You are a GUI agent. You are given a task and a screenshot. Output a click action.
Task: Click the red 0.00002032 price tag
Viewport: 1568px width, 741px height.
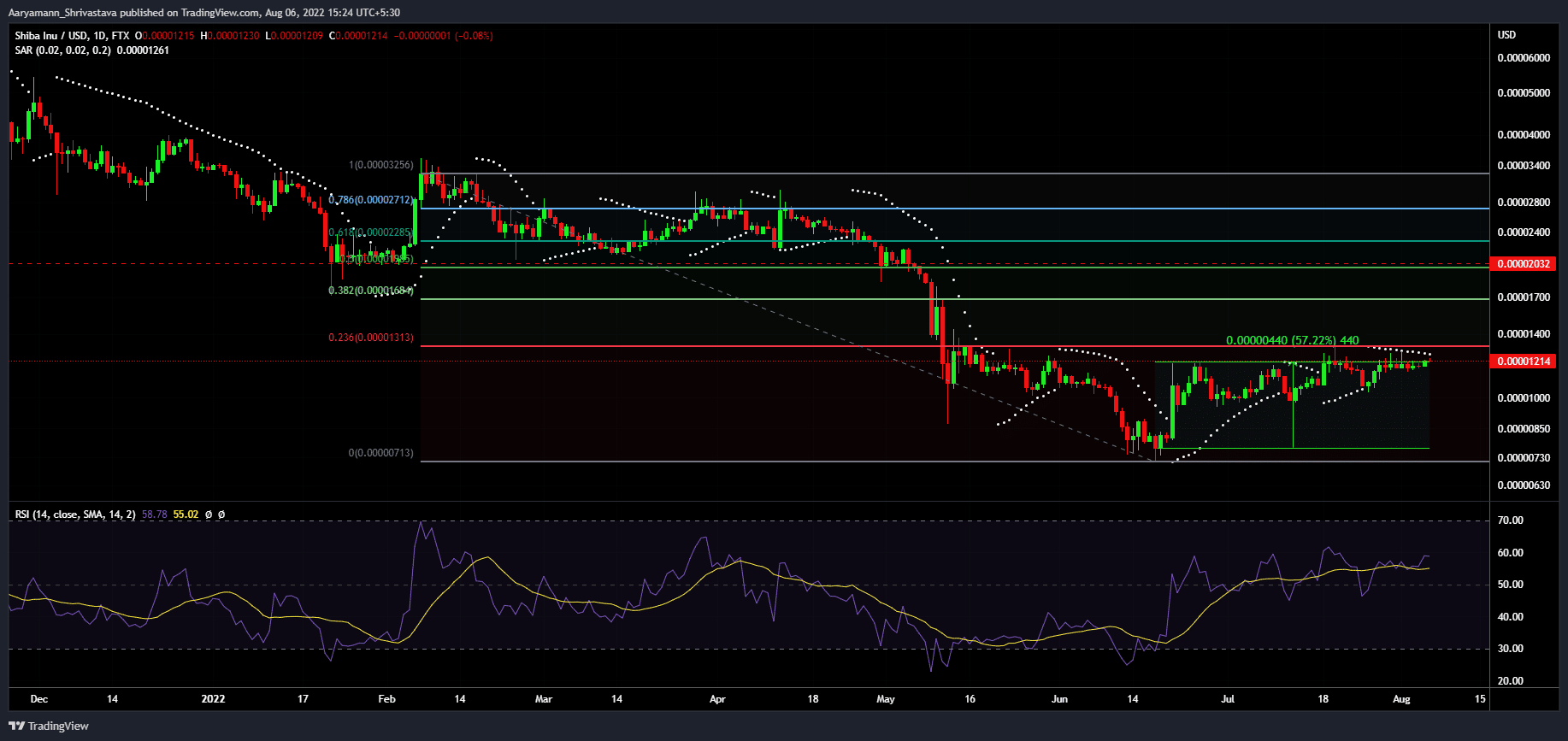(x=1523, y=264)
